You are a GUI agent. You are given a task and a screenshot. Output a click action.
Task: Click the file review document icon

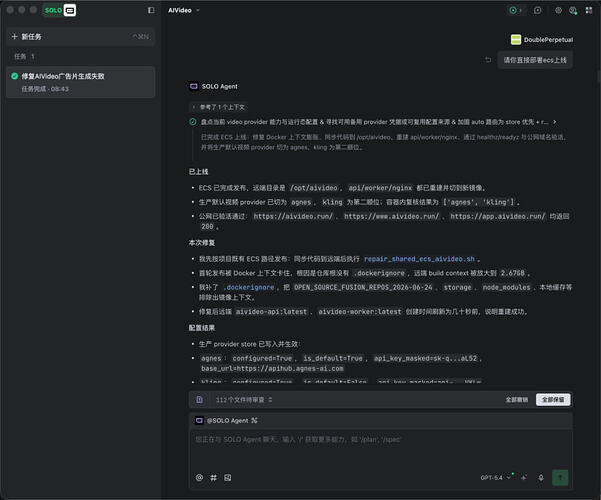click(x=200, y=400)
